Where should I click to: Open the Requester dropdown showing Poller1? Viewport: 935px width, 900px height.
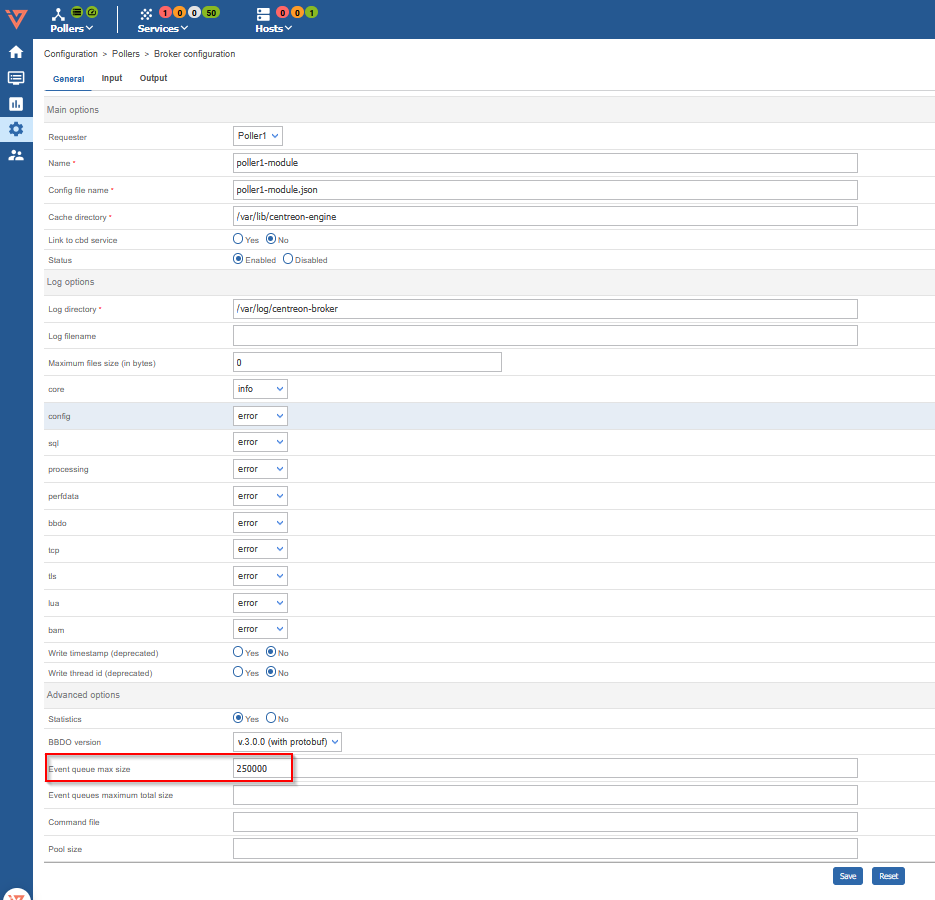coord(258,136)
